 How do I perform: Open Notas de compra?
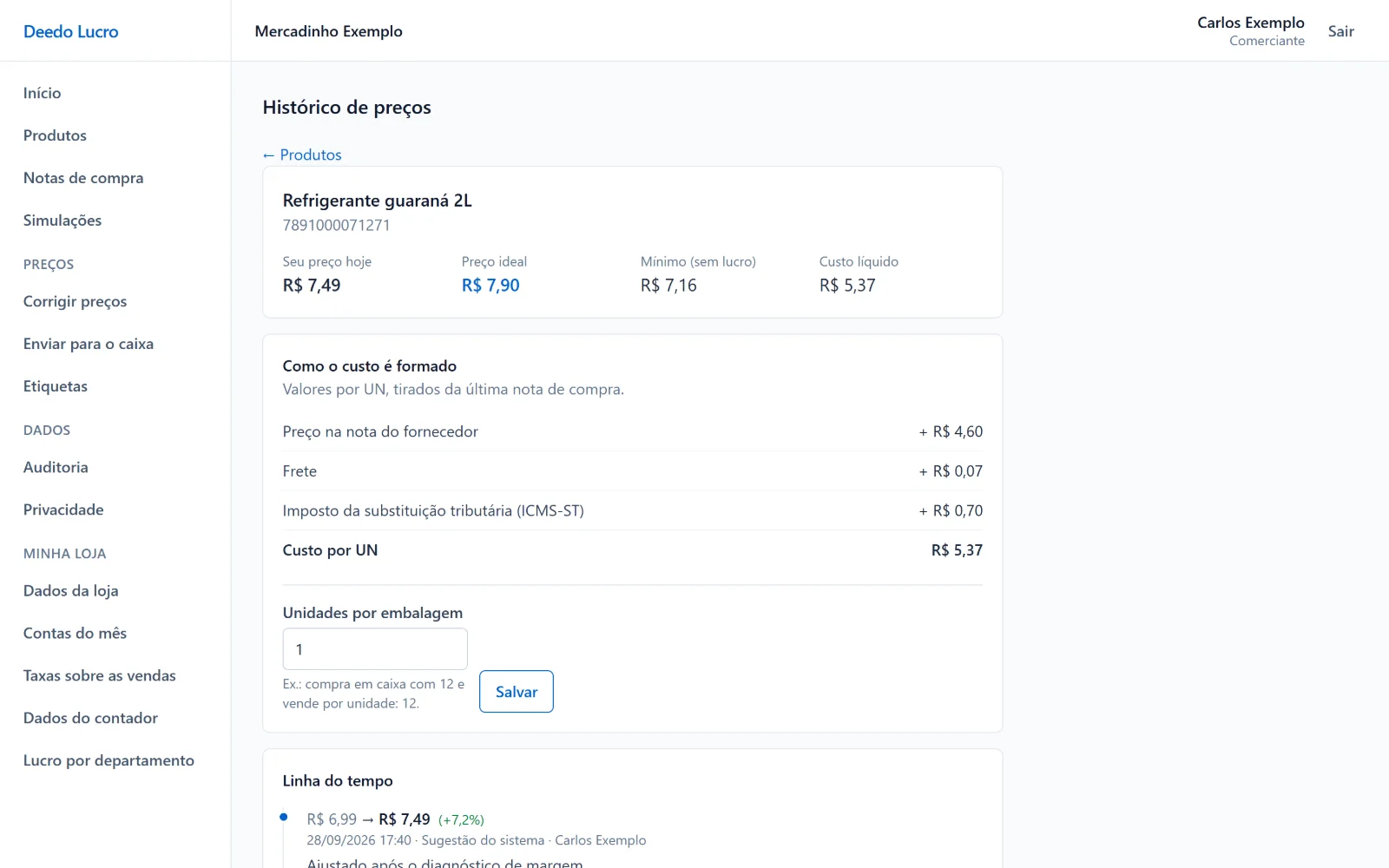click(83, 178)
